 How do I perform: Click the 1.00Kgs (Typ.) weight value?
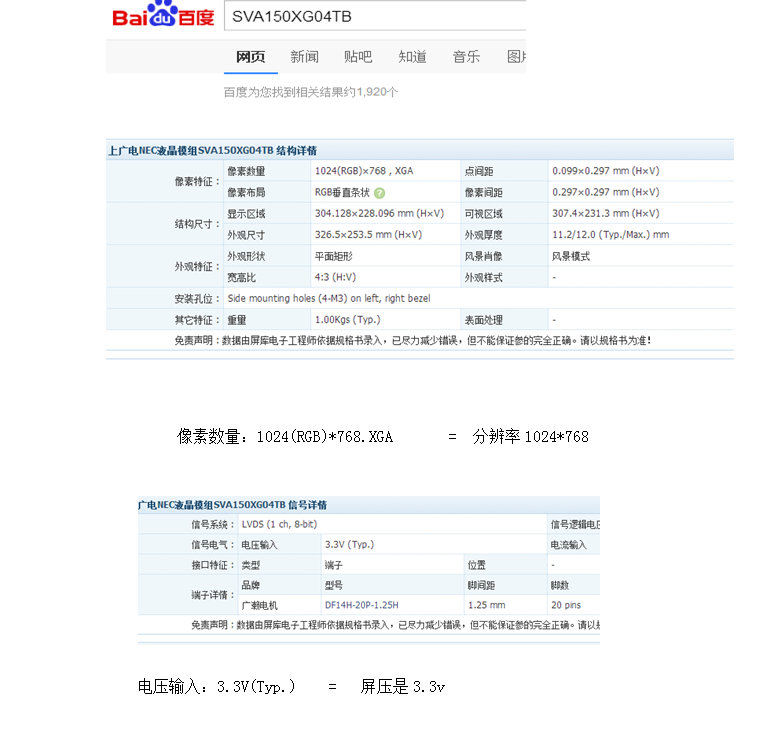tap(347, 320)
